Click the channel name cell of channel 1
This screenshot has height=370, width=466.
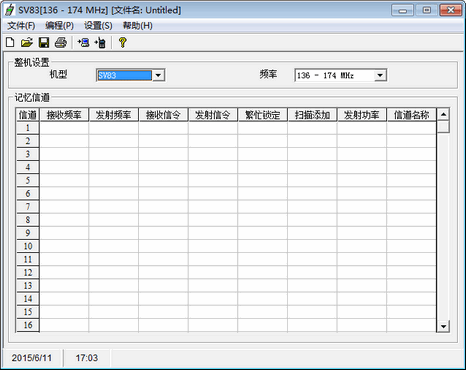(411, 128)
